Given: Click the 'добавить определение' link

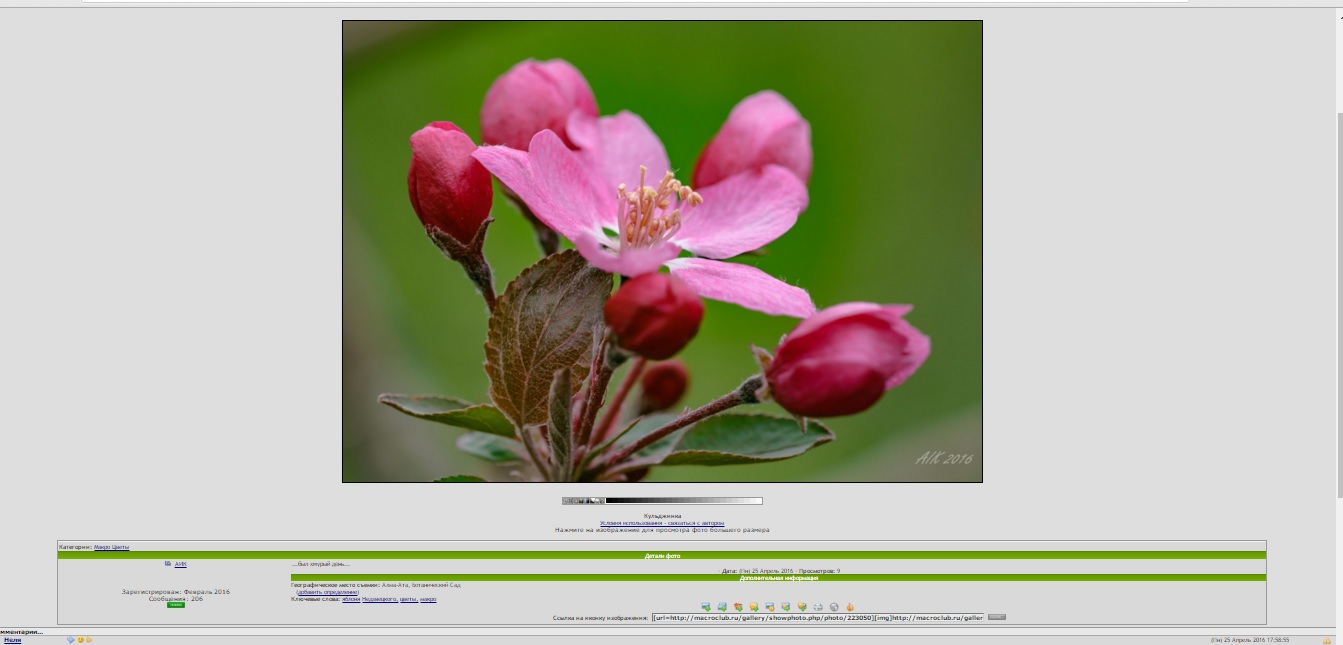Looking at the screenshot, I should tap(327, 592).
